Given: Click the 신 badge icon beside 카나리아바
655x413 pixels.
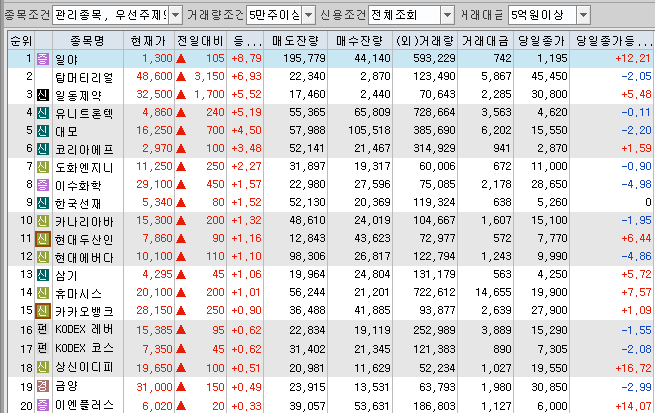Looking at the screenshot, I should click(x=43, y=220).
